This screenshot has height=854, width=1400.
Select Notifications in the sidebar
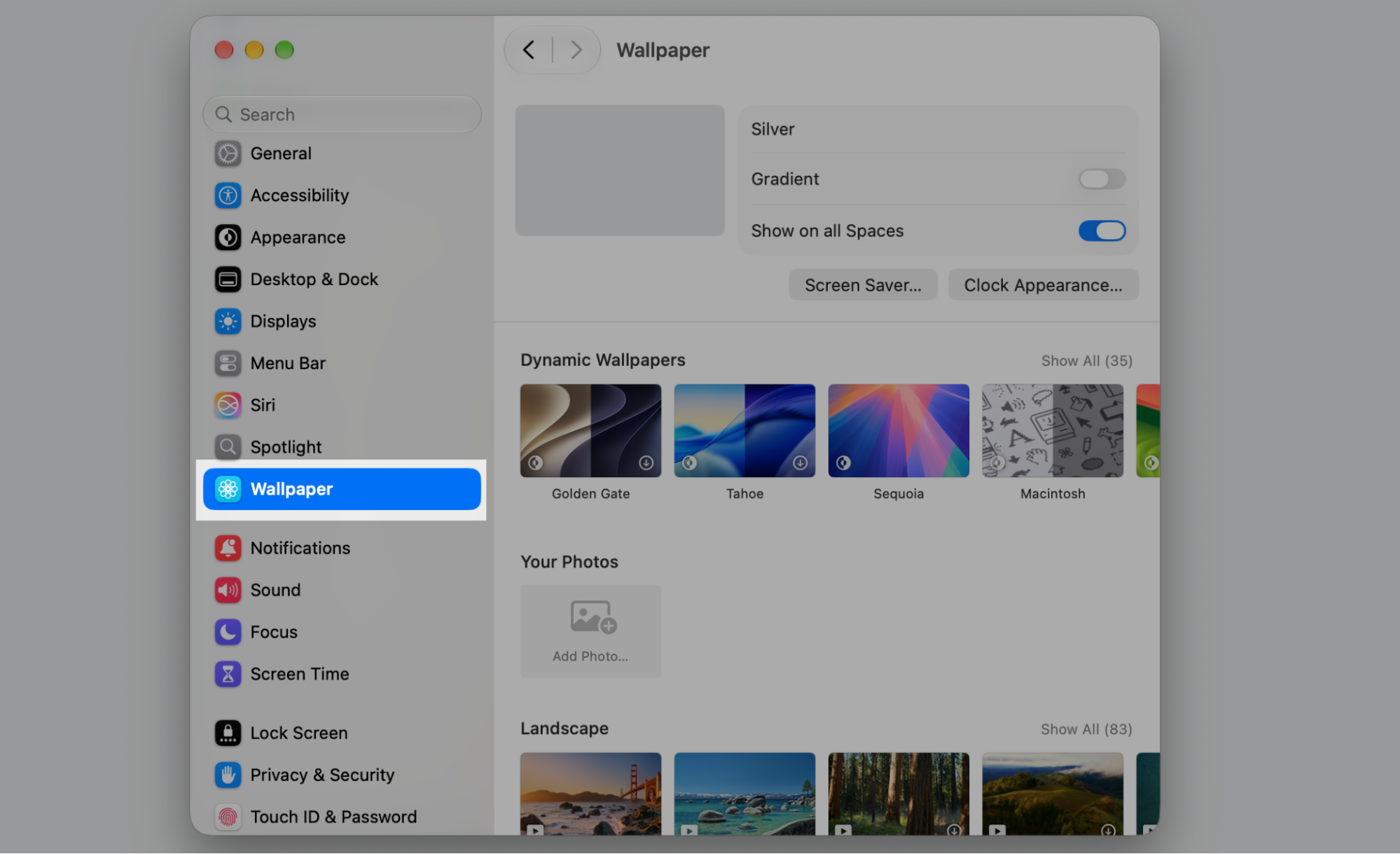(x=341, y=549)
